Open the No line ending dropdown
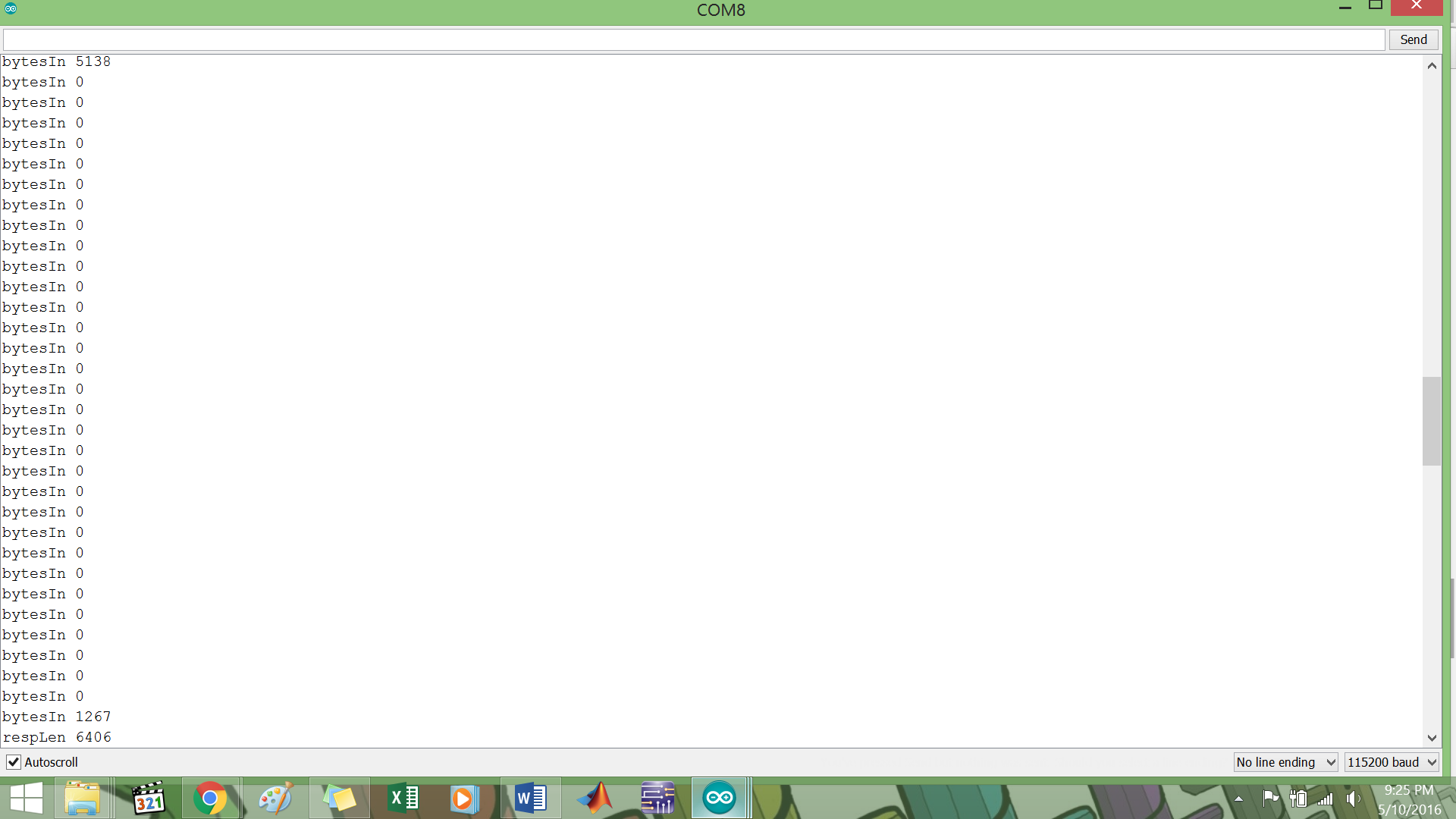This screenshot has height=819, width=1456. (1286, 762)
